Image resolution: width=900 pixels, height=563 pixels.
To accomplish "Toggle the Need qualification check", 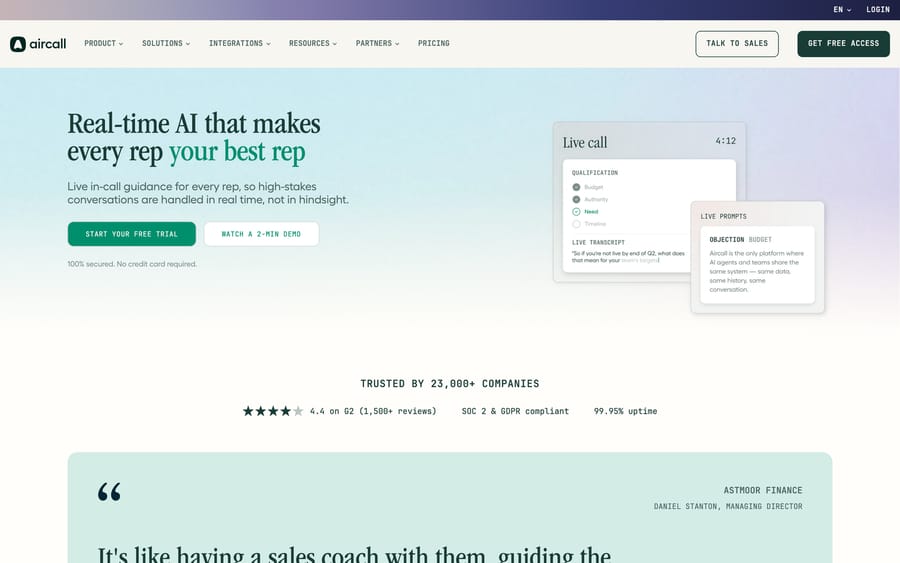I will coord(576,212).
